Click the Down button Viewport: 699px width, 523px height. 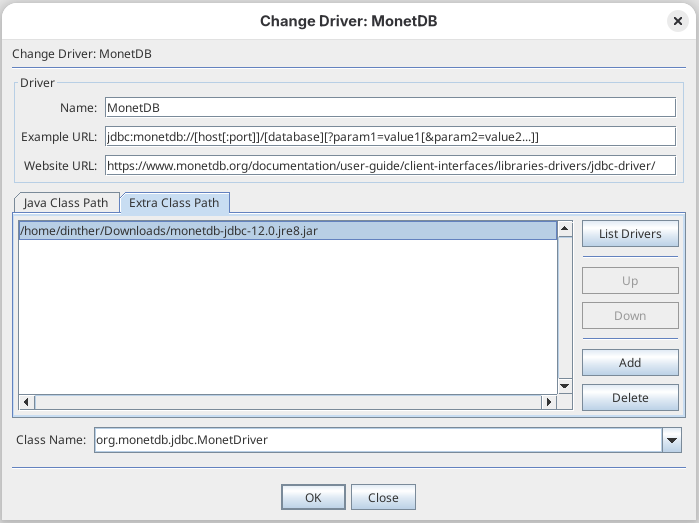(630, 316)
